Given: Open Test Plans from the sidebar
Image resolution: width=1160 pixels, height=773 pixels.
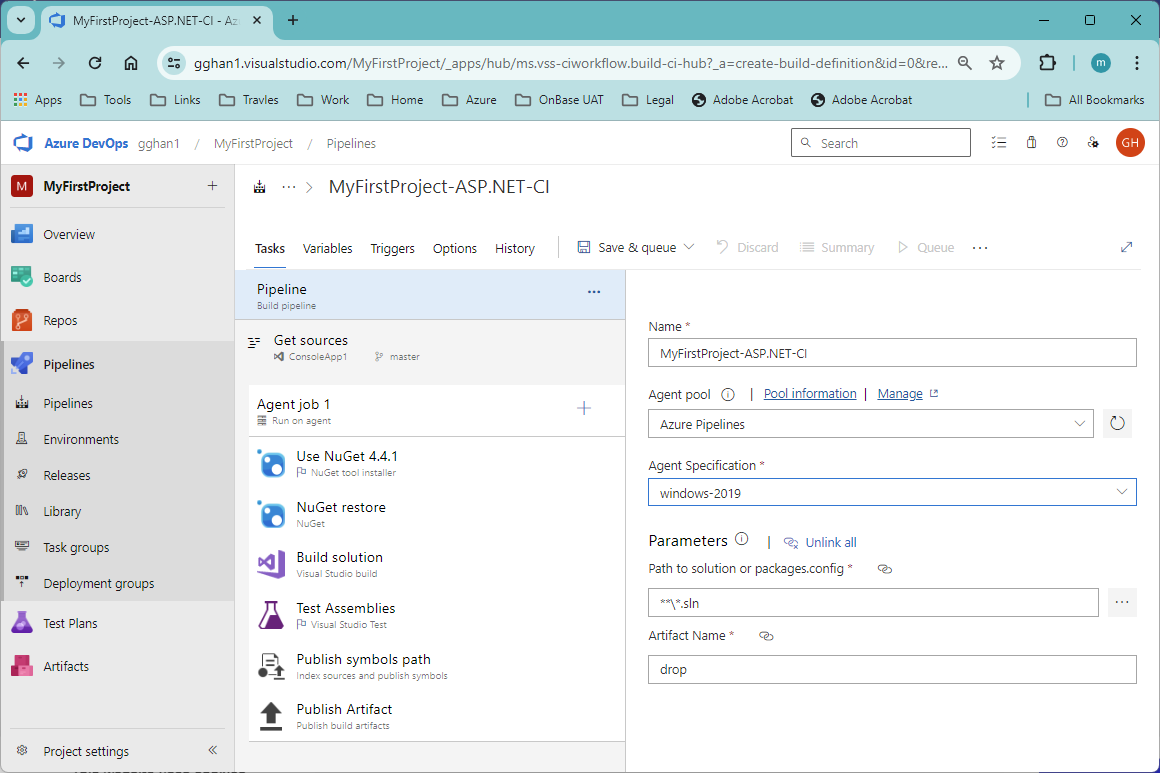Looking at the screenshot, I should click(23, 622).
